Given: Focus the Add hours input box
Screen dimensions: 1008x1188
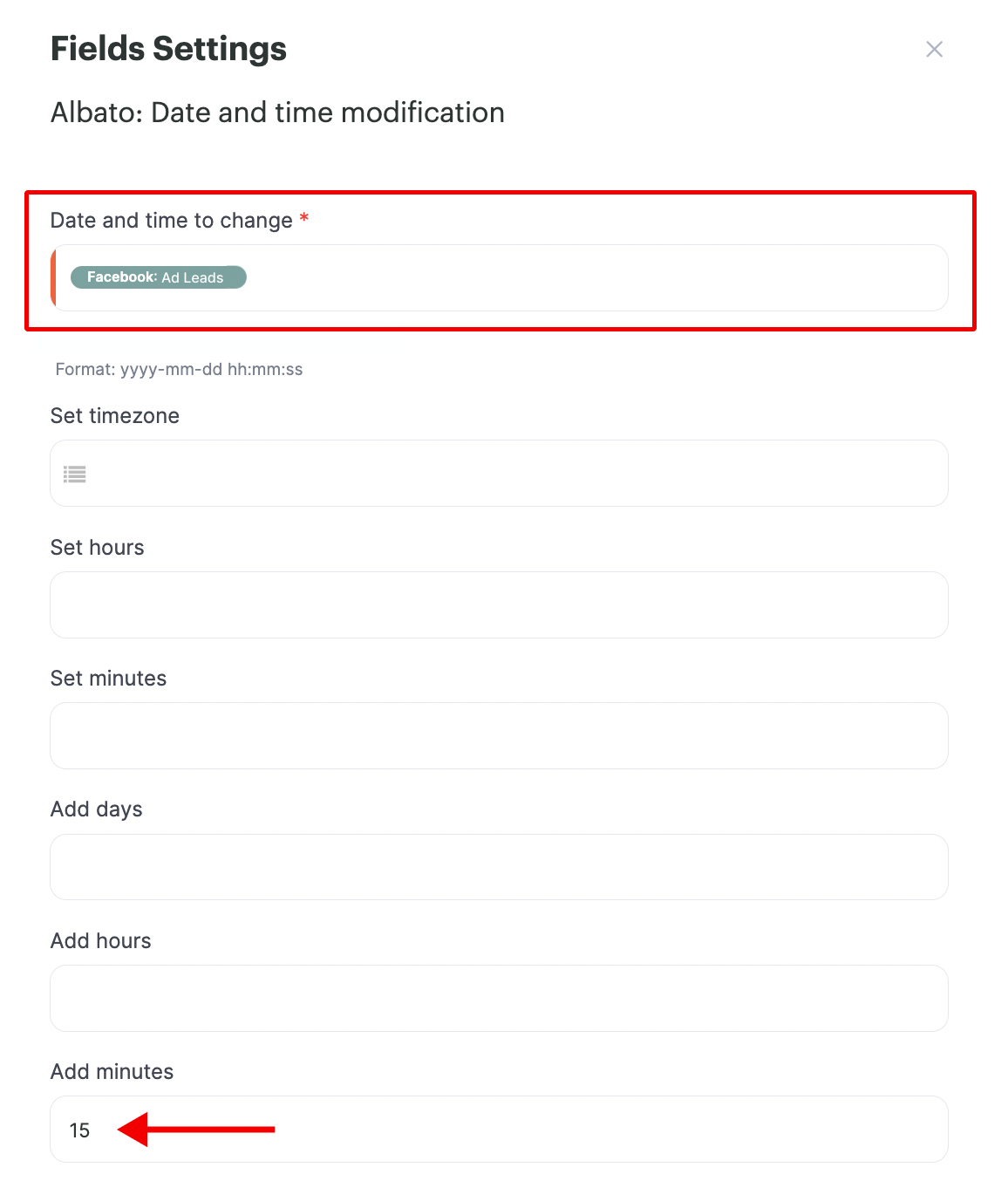Looking at the screenshot, I should (x=499, y=999).
